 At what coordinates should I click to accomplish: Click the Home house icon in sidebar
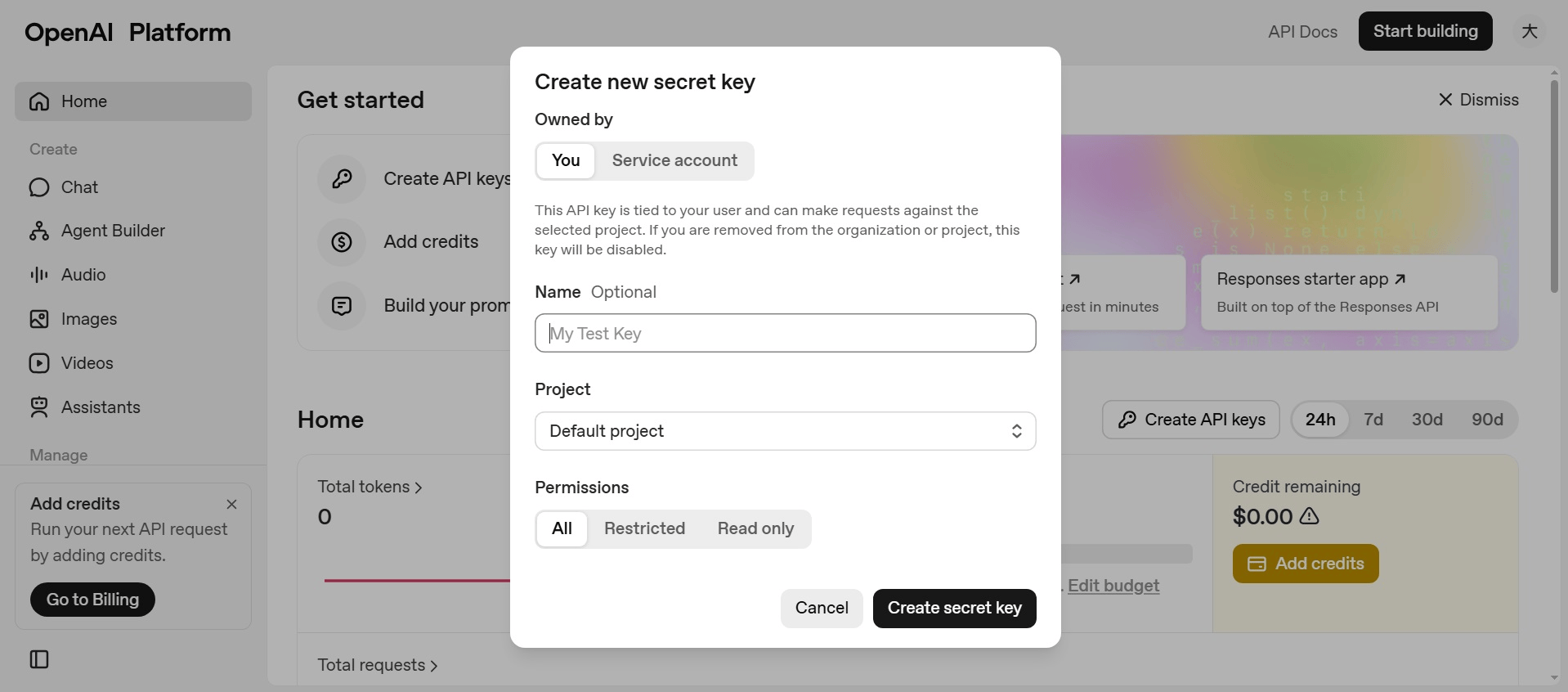39,101
